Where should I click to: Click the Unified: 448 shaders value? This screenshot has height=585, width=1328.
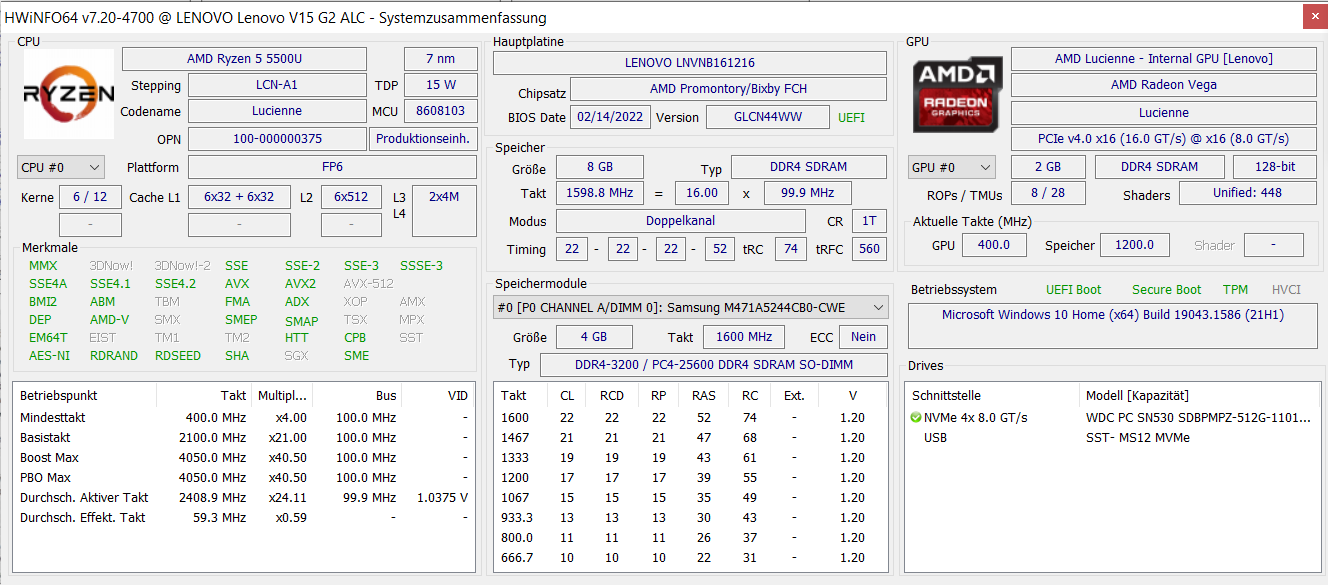[x=1248, y=193]
